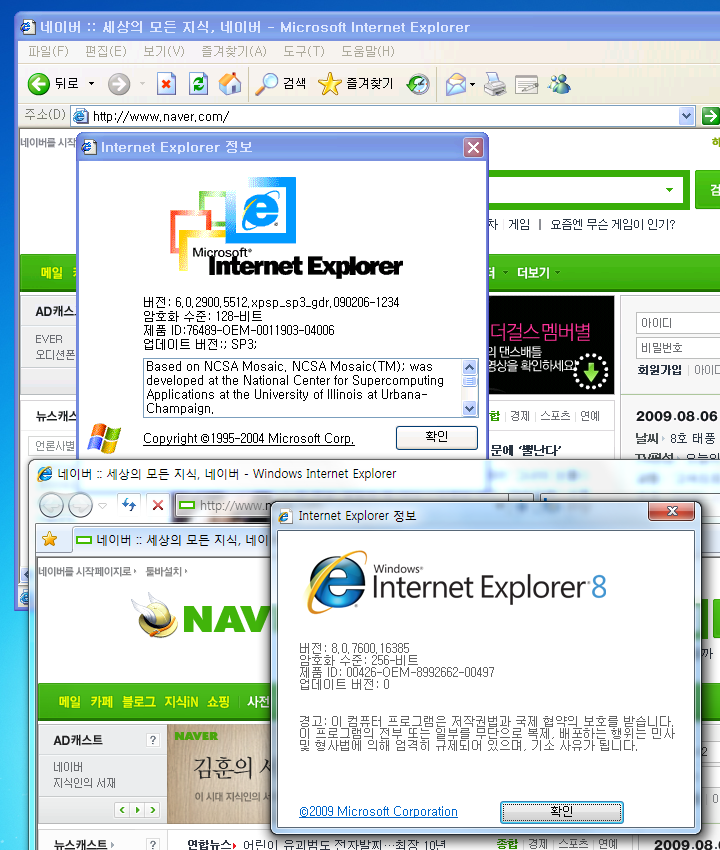
Task: Open Search (검색) in IE6 toolbar
Action: 281,84
